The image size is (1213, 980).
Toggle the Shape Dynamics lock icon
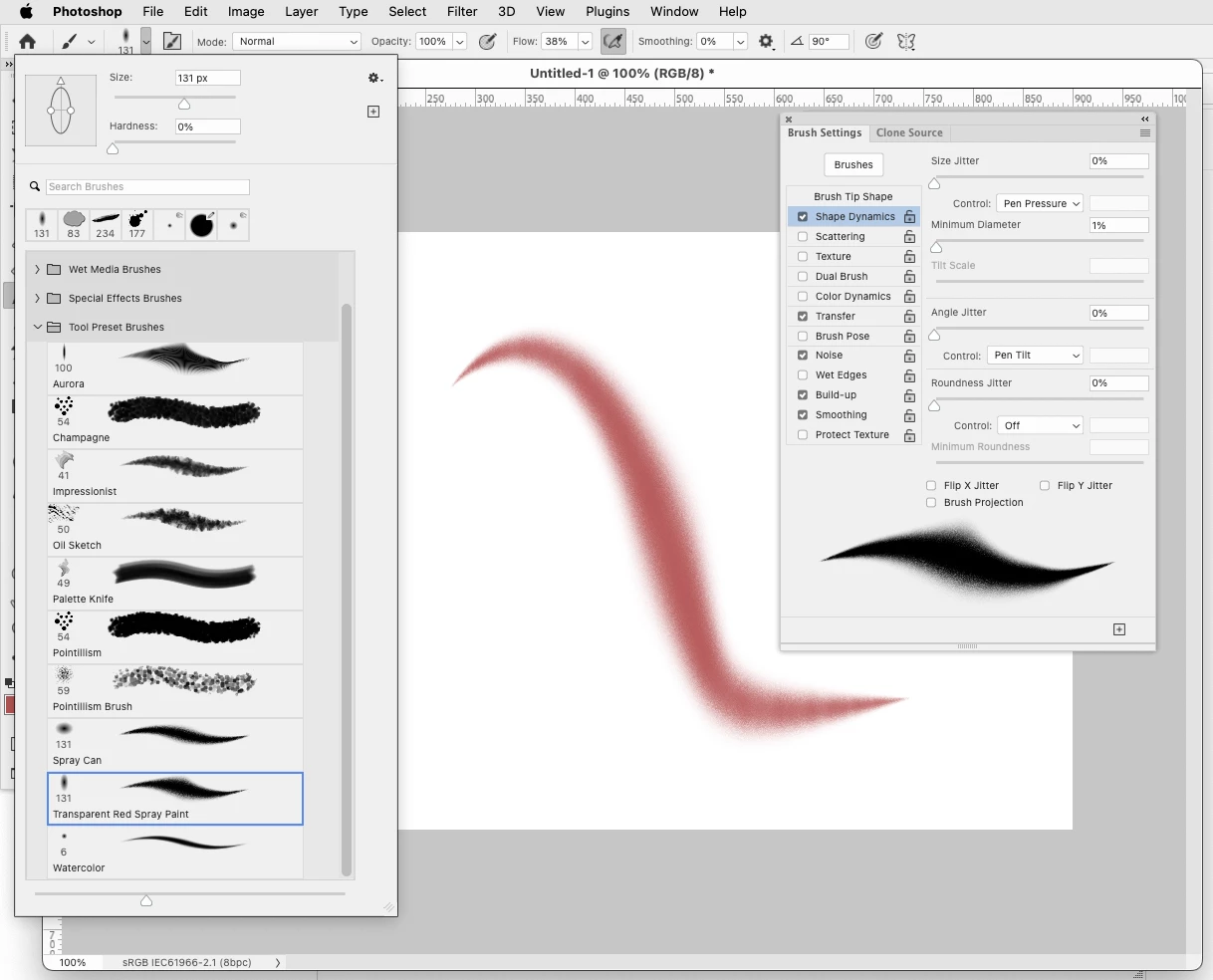click(x=909, y=217)
